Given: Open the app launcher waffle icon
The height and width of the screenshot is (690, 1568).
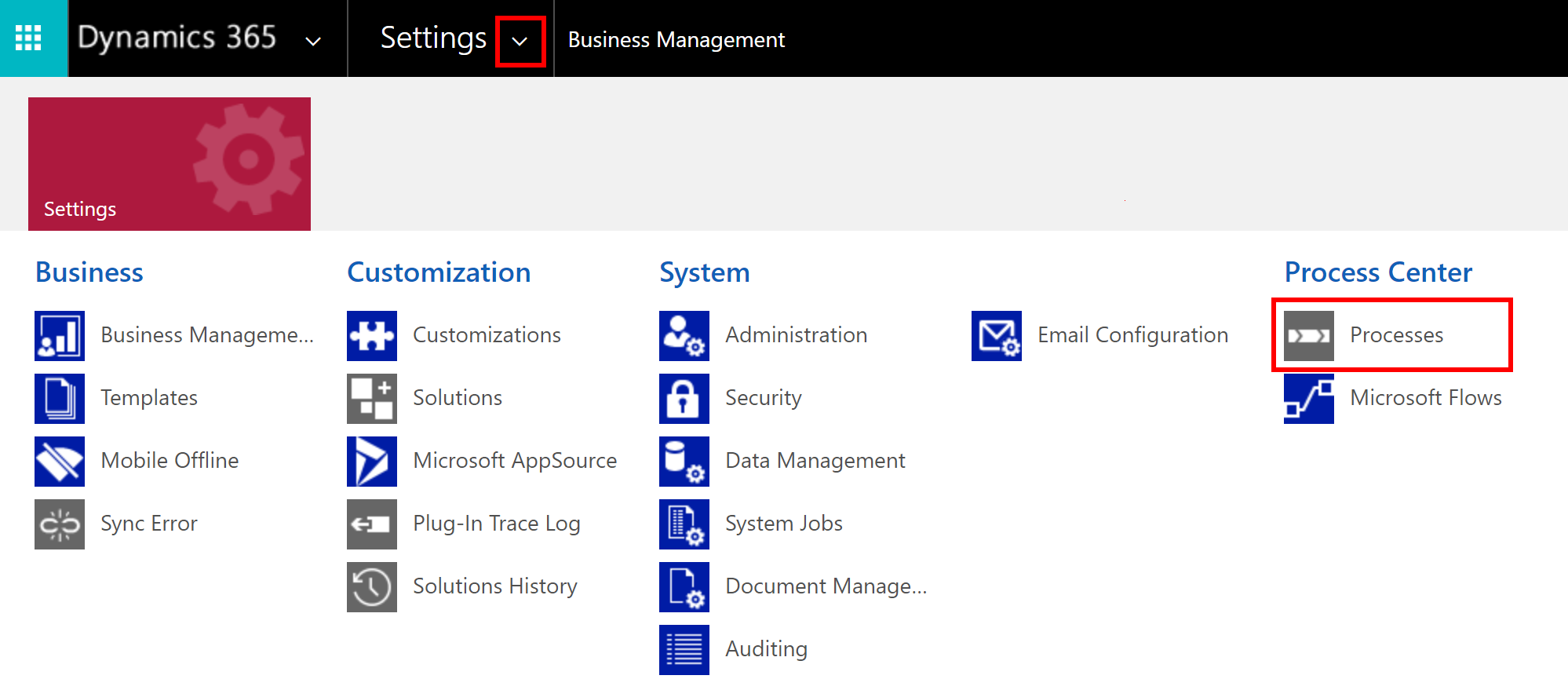Looking at the screenshot, I should tap(28, 38).
